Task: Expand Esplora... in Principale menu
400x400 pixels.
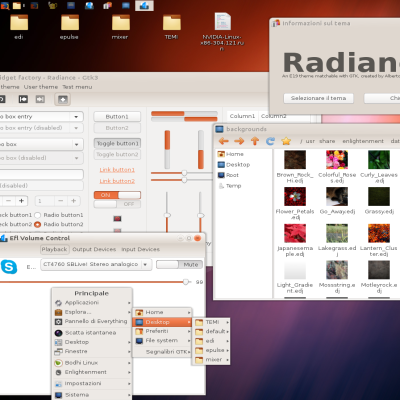Action: 92,312
